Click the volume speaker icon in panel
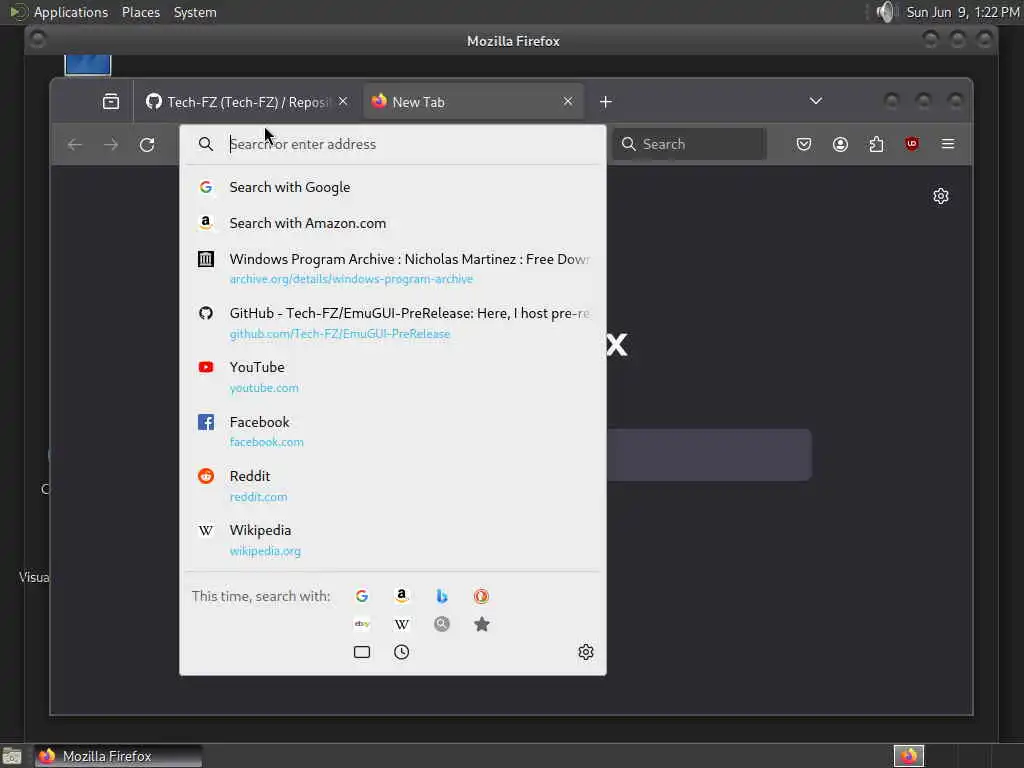Viewport: 1024px width, 768px height. 885,12
